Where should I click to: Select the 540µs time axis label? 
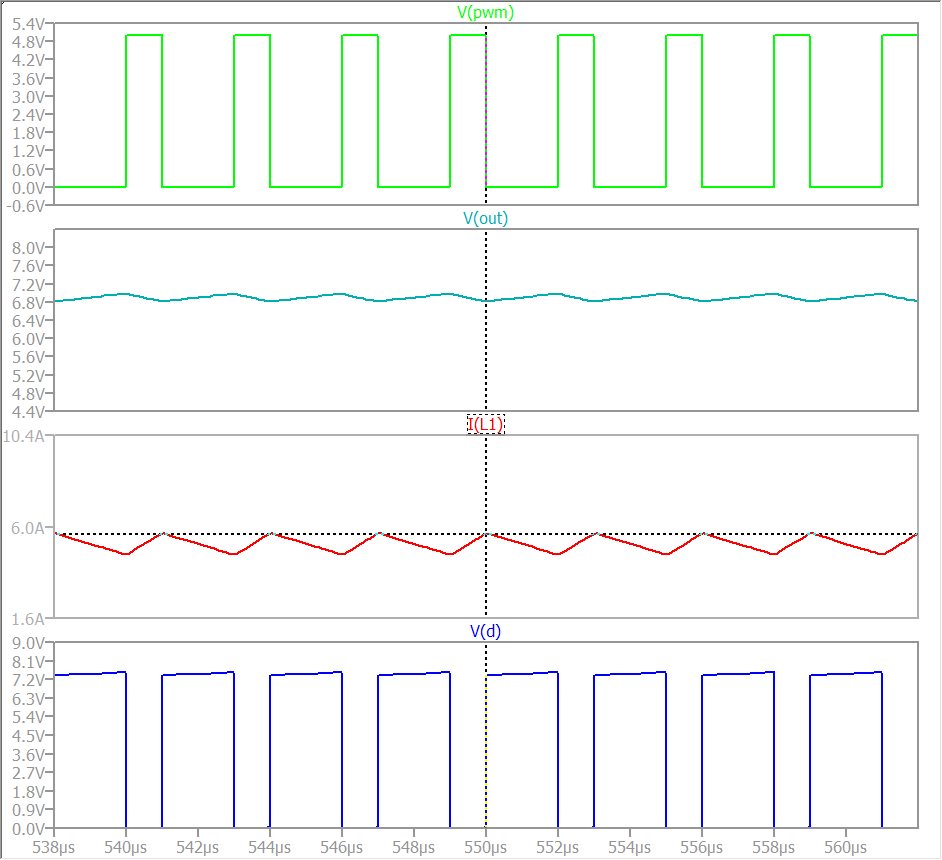(x=126, y=848)
